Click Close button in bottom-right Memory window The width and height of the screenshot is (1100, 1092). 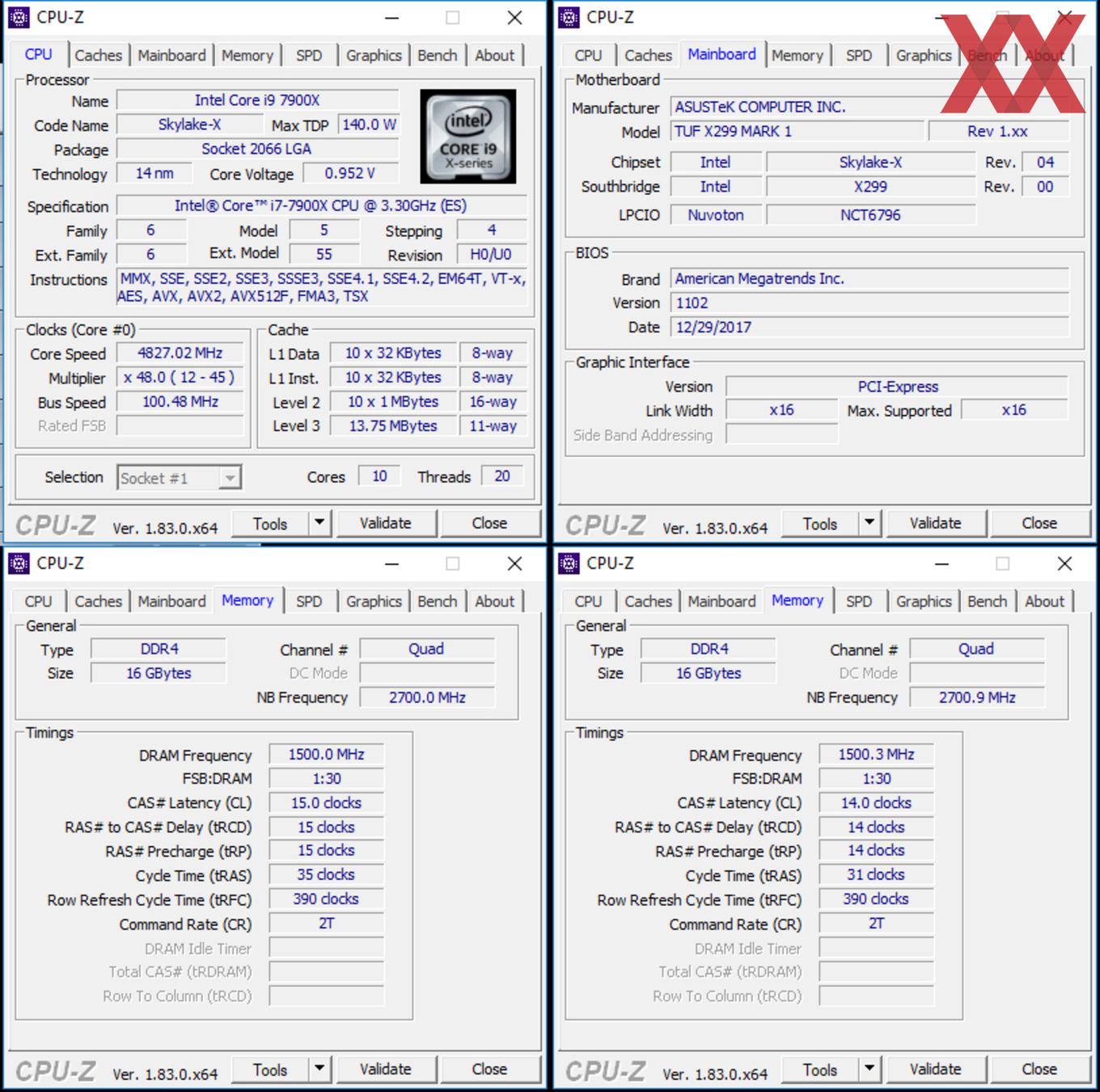1039,1069
